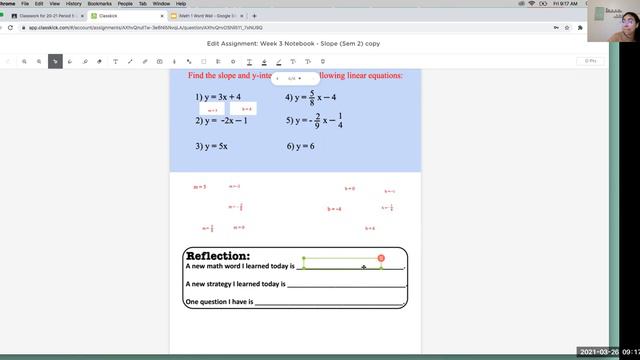640x360 pixels.
Task: Click the small circle sticker tool icon
Action: click(x=233, y=62)
